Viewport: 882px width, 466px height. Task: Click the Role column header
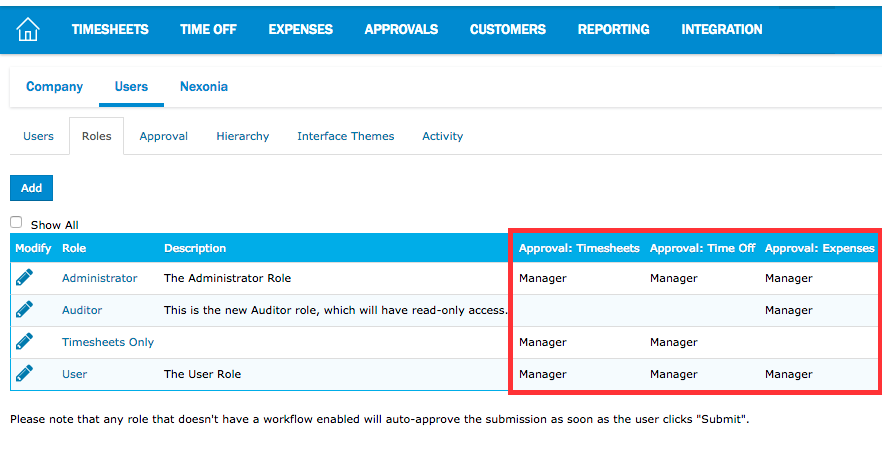click(x=74, y=248)
